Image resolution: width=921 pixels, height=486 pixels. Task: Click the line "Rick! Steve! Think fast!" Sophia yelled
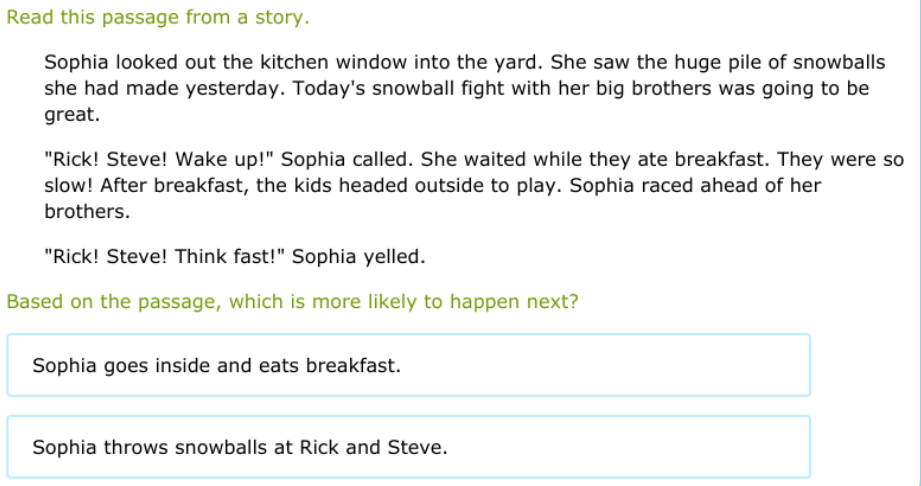click(x=235, y=257)
